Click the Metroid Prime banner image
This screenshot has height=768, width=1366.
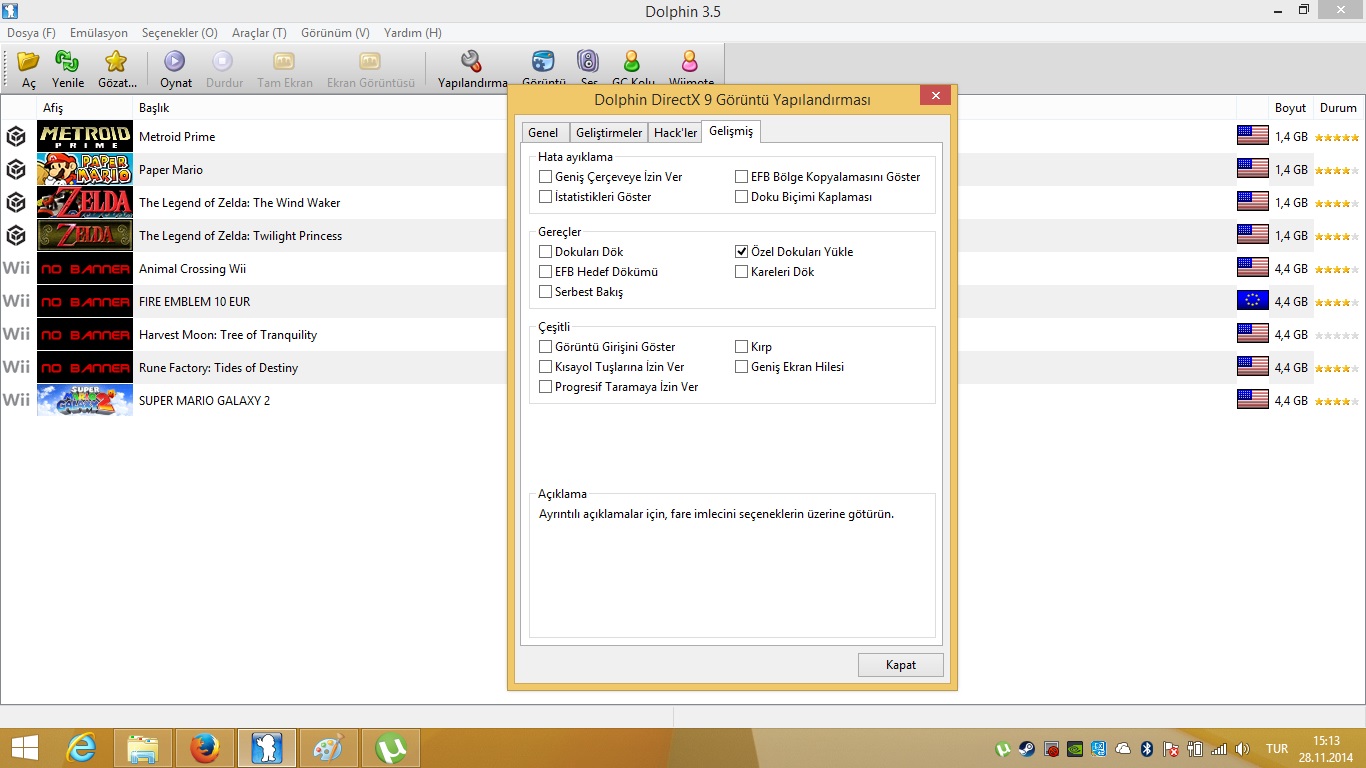[x=85, y=136]
